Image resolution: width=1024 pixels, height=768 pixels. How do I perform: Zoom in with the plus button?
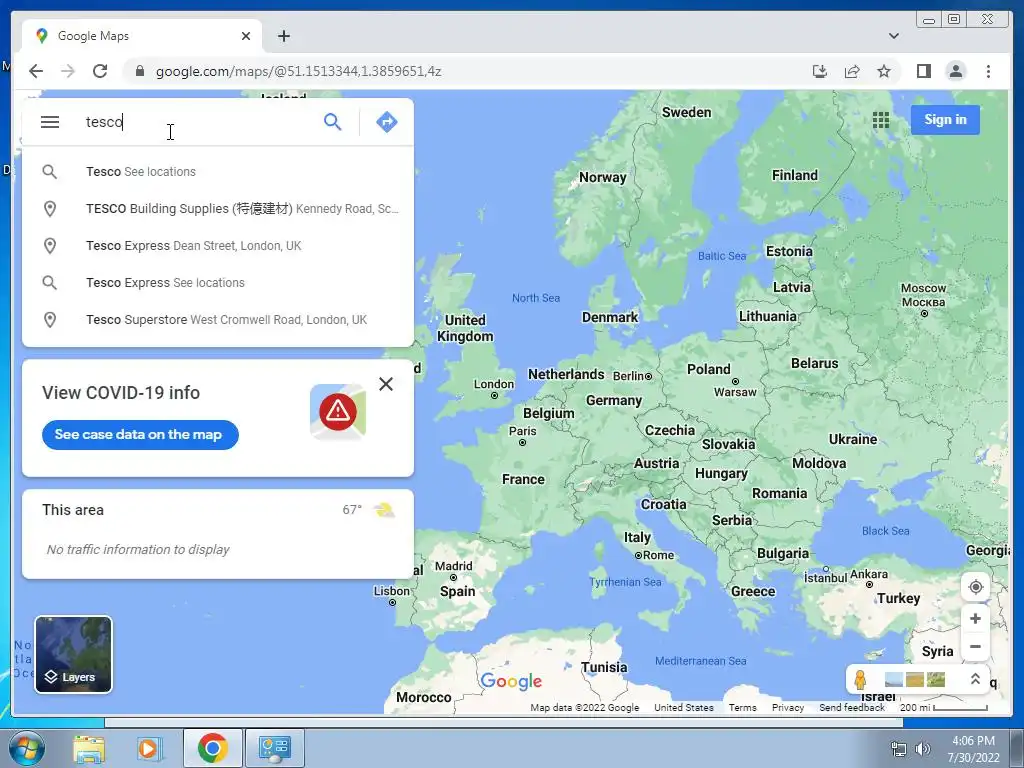(975, 618)
